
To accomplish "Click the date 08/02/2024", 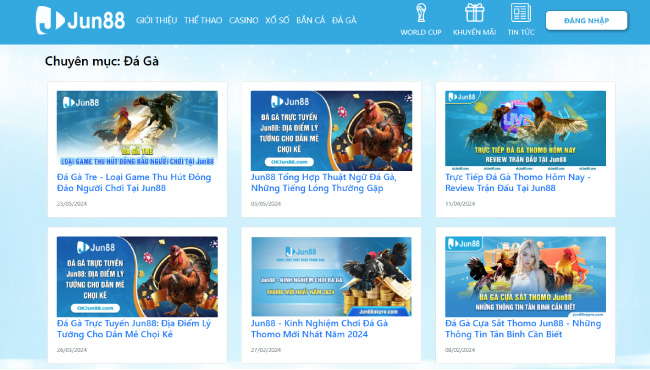I will pyautogui.click(x=460, y=350).
